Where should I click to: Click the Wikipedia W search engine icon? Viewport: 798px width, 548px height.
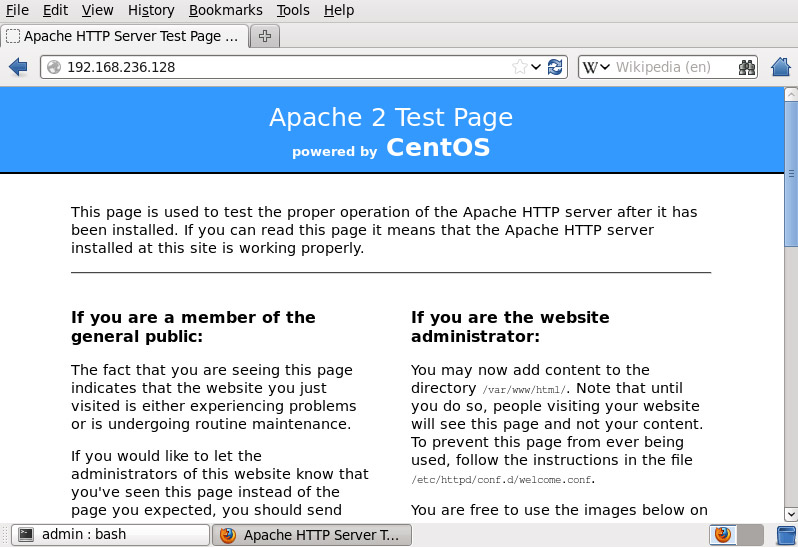click(590, 67)
